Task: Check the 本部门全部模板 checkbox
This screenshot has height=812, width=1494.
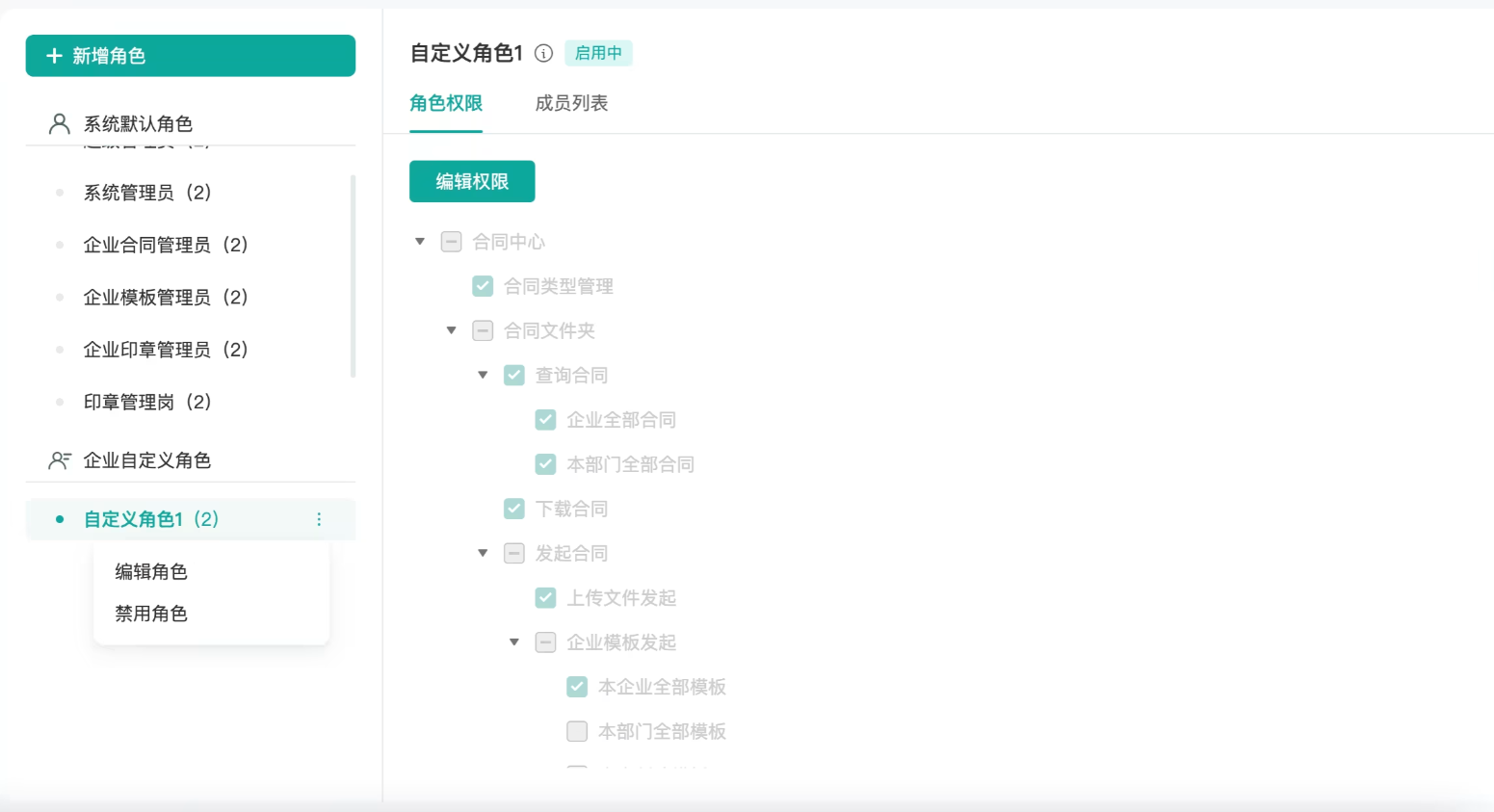Action: (577, 731)
